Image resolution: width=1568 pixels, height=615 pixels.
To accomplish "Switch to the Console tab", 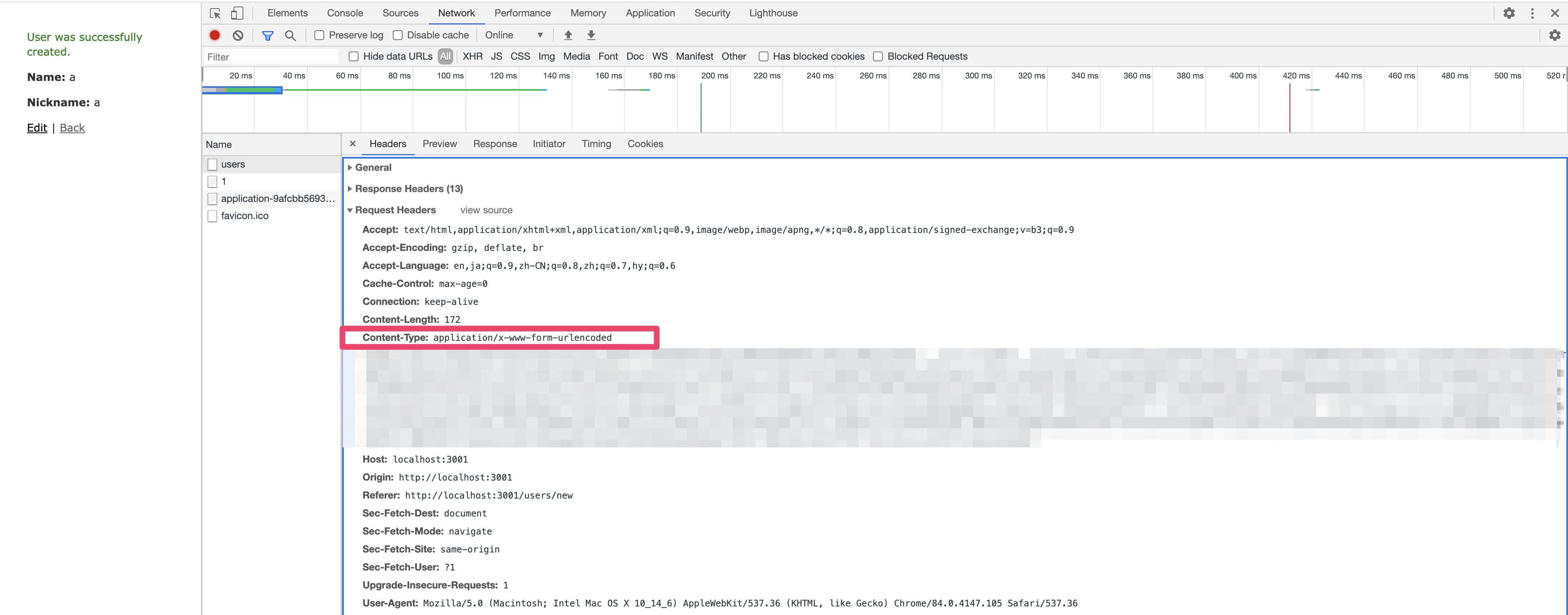I will point(345,13).
